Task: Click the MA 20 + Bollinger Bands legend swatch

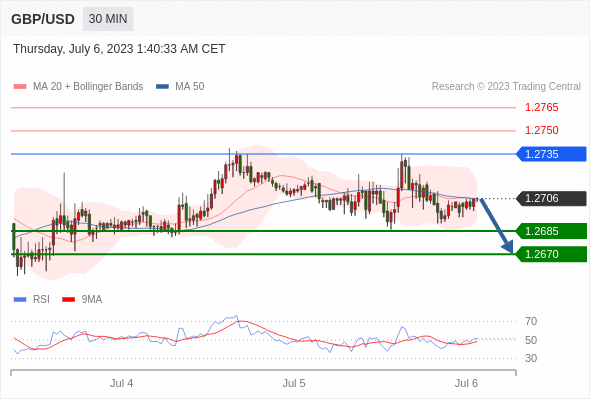Action: pos(20,87)
